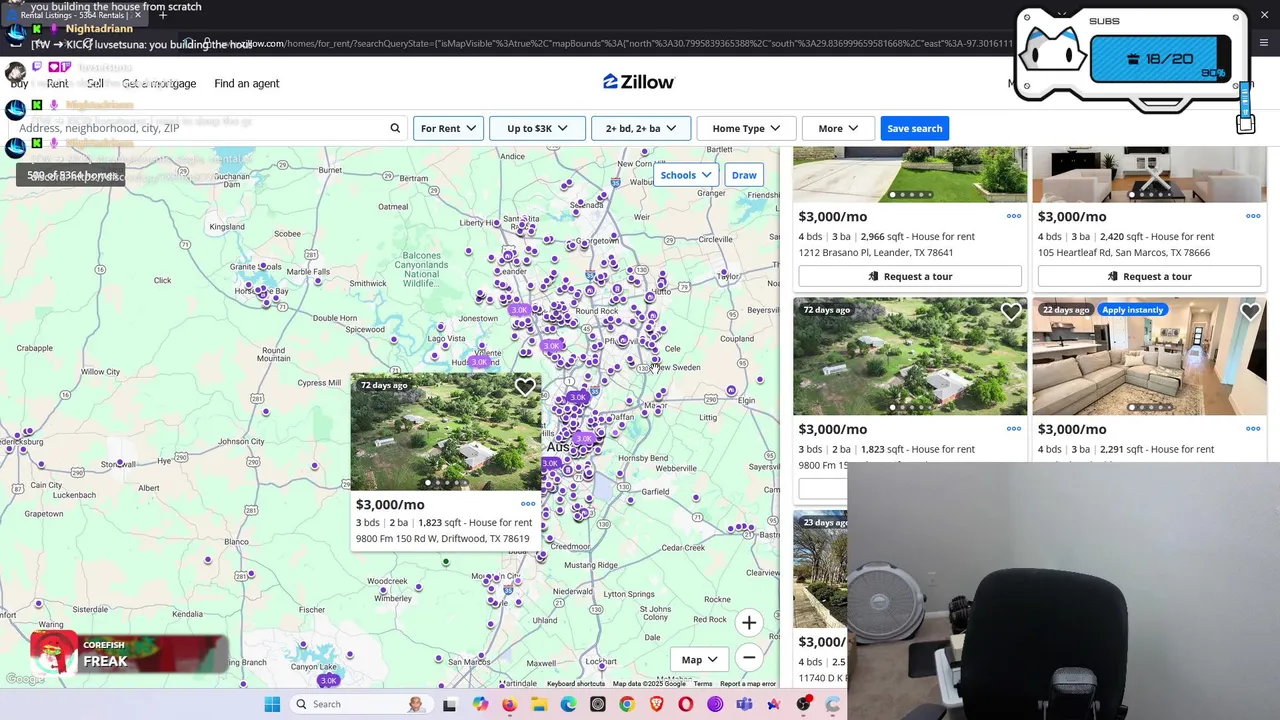Screen dimensions: 1280x720
Task: Open File Explorer from taskbar
Action: coord(539,704)
